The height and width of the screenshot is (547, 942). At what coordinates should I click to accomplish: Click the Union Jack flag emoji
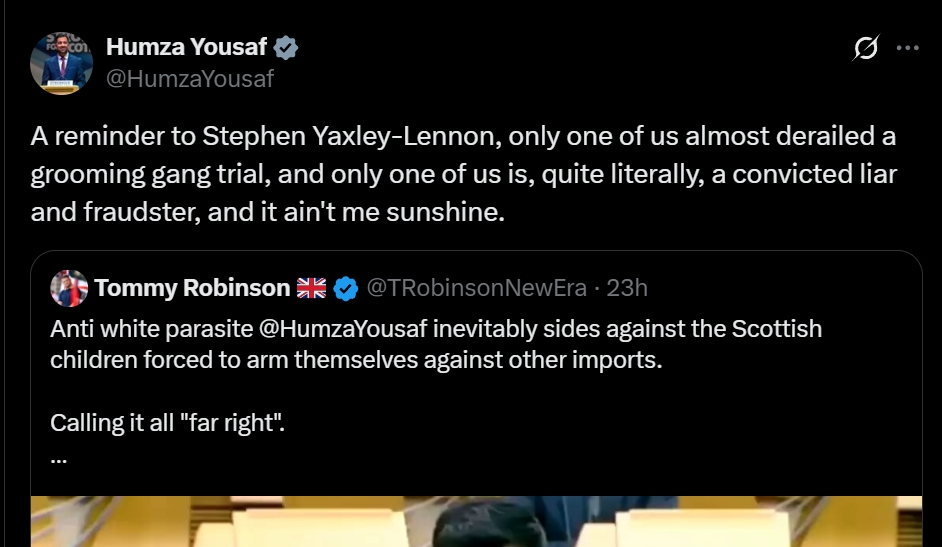[312, 288]
